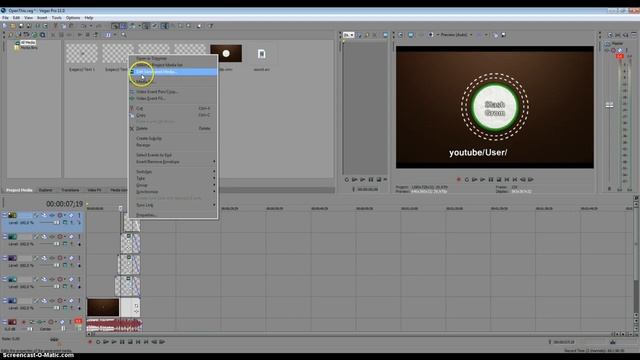Choose Video Event Pan/Crop in context menu

click(x=173, y=92)
